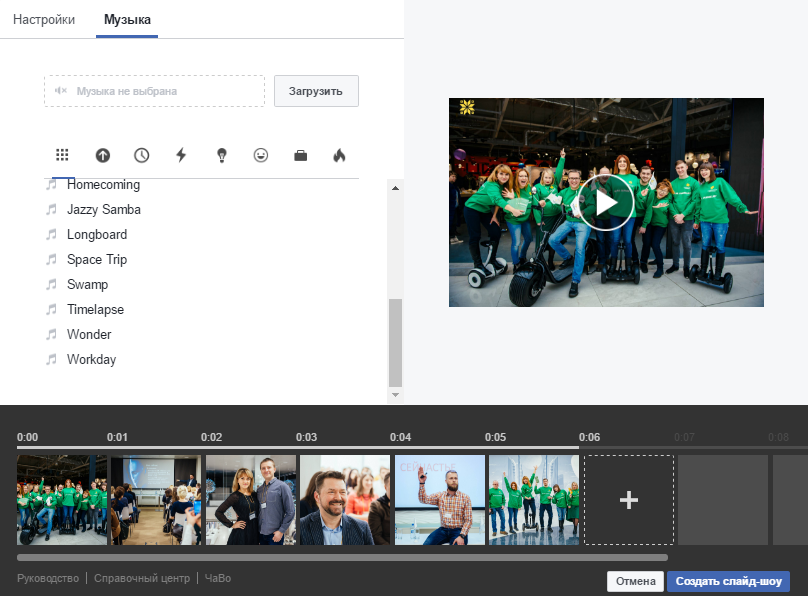Select the light bulb music category
The height and width of the screenshot is (596, 808).
click(221, 155)
